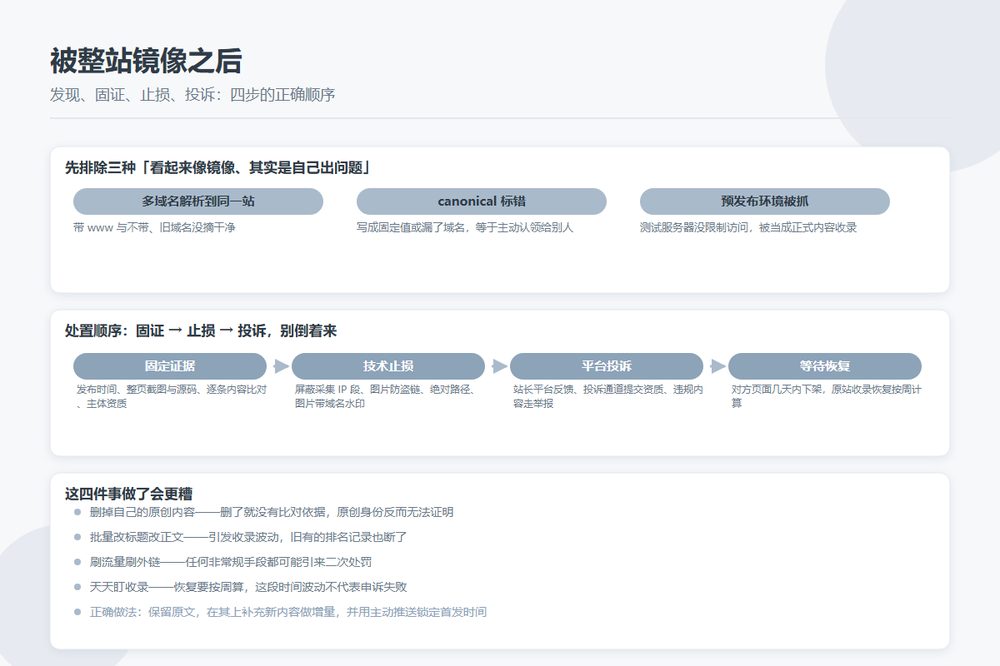This screenshot has width=1000, height=666.
Task: Select the 技术止损 step
Action: pyautogui.click(x=388, y=366)
